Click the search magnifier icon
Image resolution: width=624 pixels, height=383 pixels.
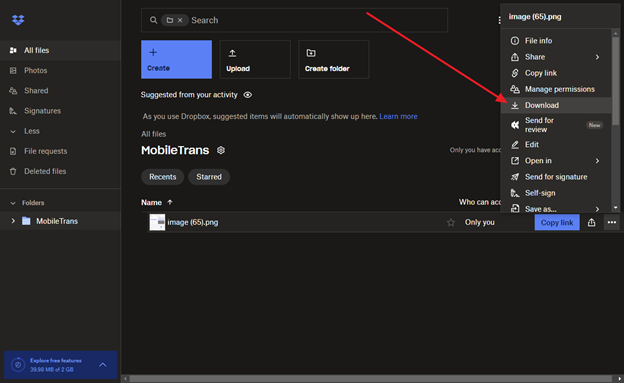click(x=153, y=20)
